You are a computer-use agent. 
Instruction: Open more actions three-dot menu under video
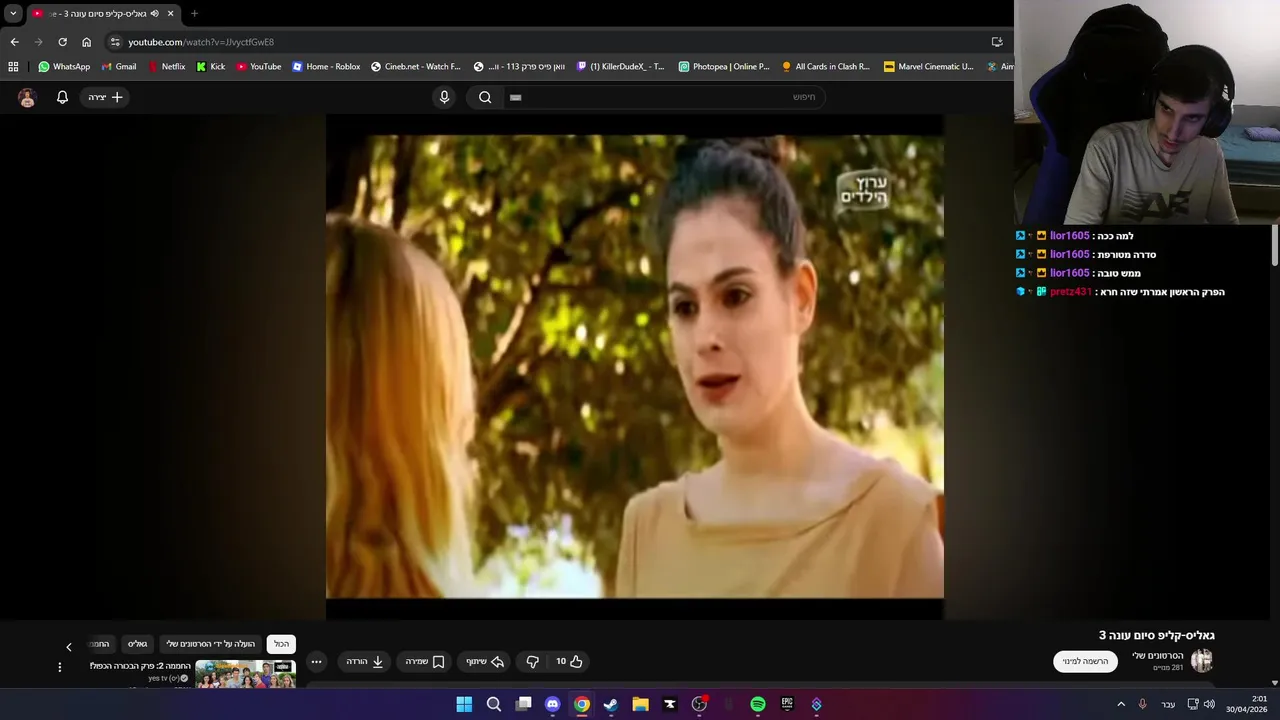click(316, 661)
